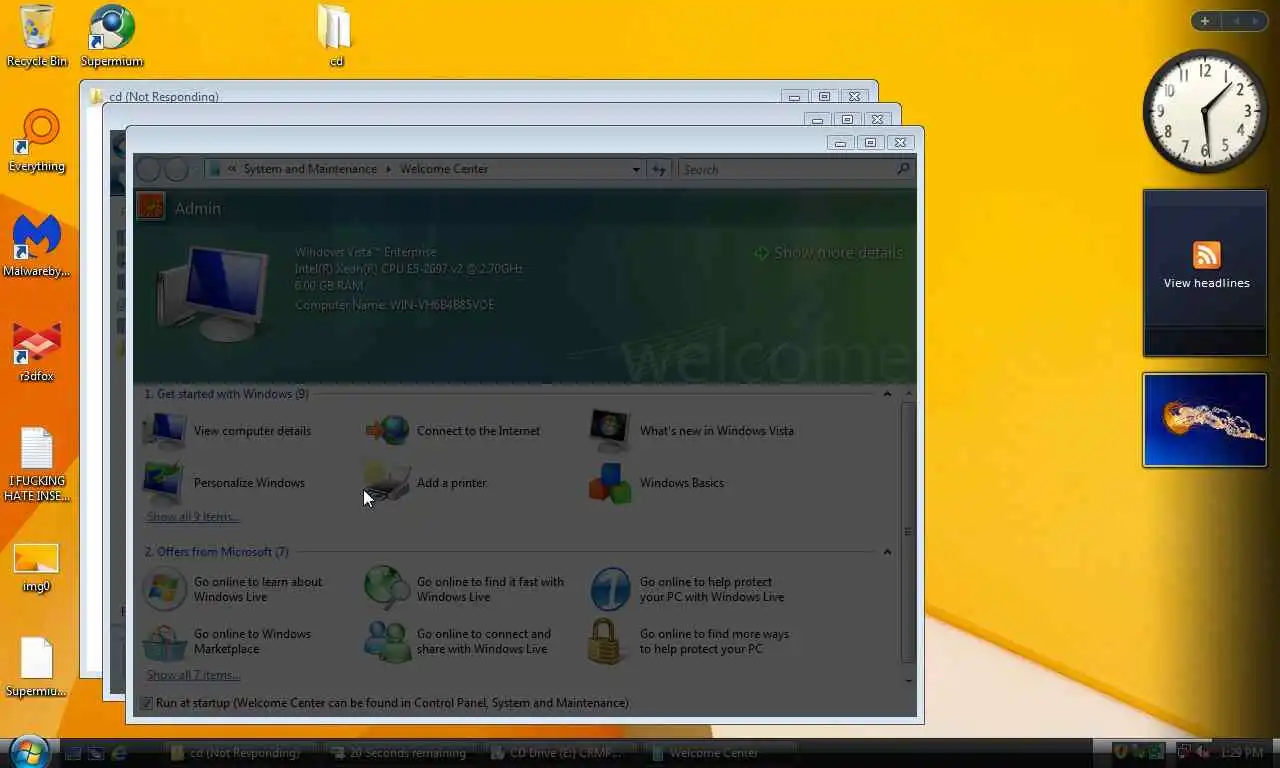Select the Everything desktop shortcut
Screen dimensions: 1280x768
coord(37,142)
